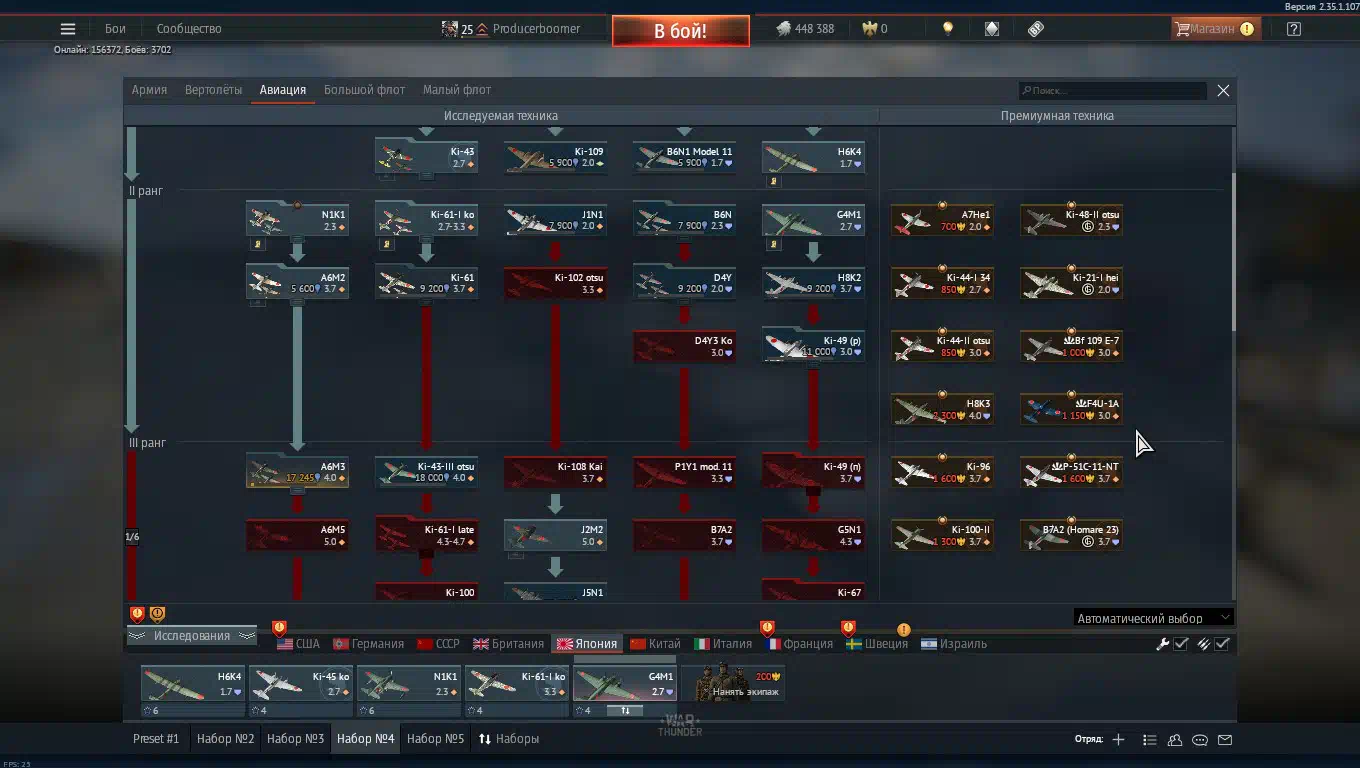Click the first red warning badge above Исследования

pyautogui.click(x=137, y=614)
